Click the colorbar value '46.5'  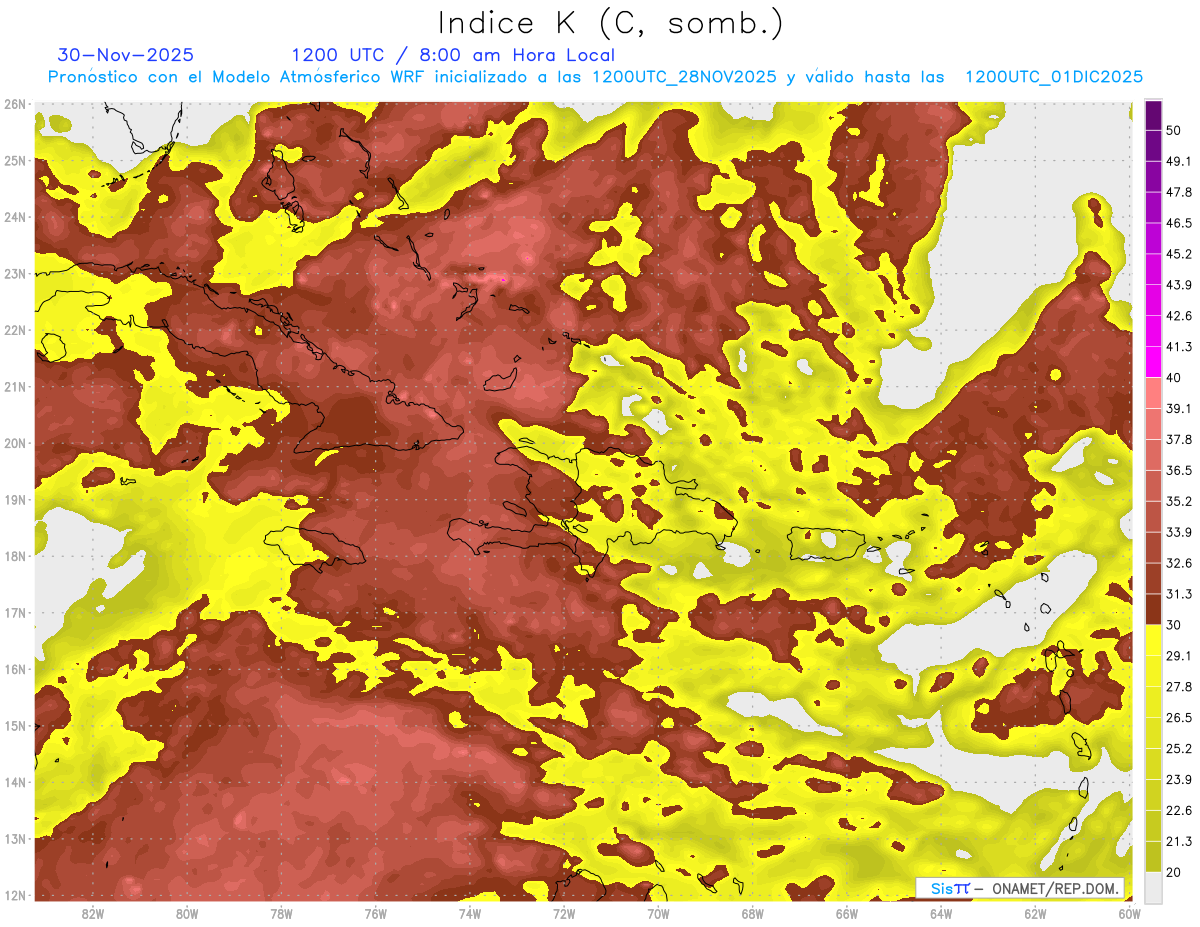(1179, 223)
